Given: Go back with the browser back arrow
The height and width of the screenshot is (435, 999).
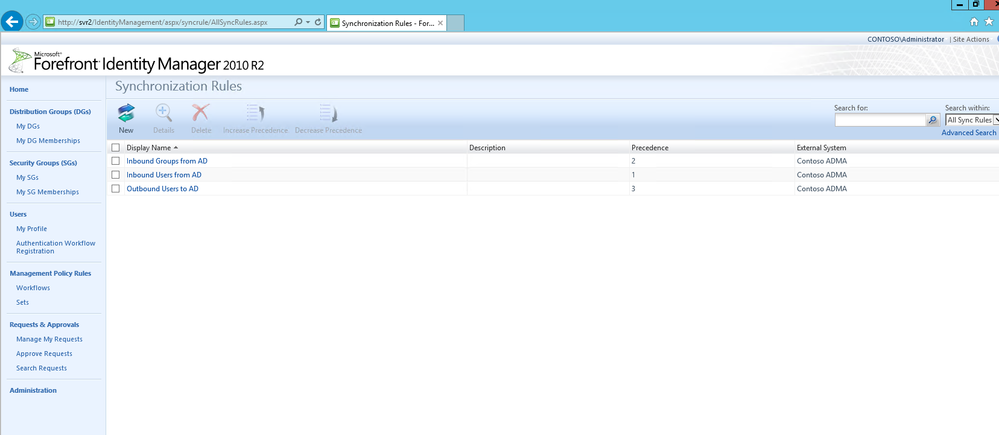Looking at the screenshot, I should point(11,22).
